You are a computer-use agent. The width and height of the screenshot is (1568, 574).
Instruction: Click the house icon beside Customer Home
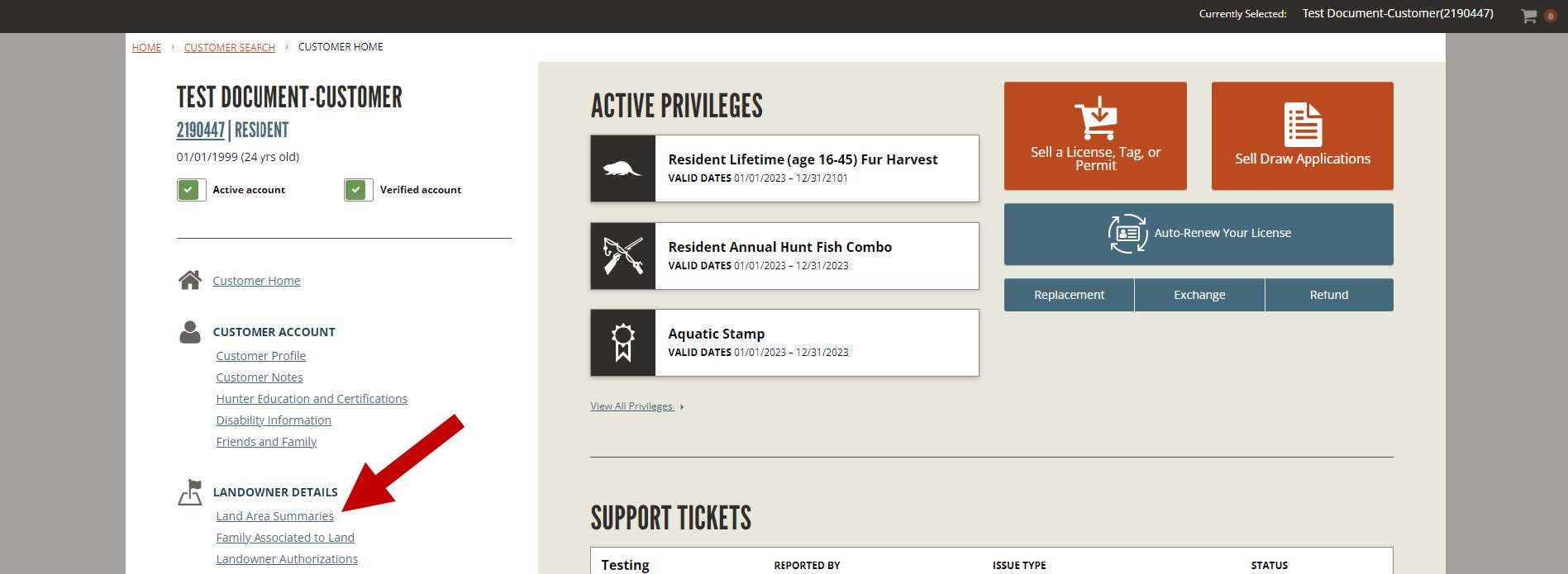(x=190, y=280)
